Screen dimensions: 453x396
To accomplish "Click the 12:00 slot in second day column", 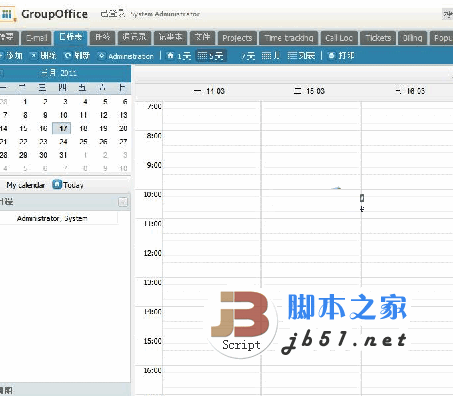I will click(311, 256).
